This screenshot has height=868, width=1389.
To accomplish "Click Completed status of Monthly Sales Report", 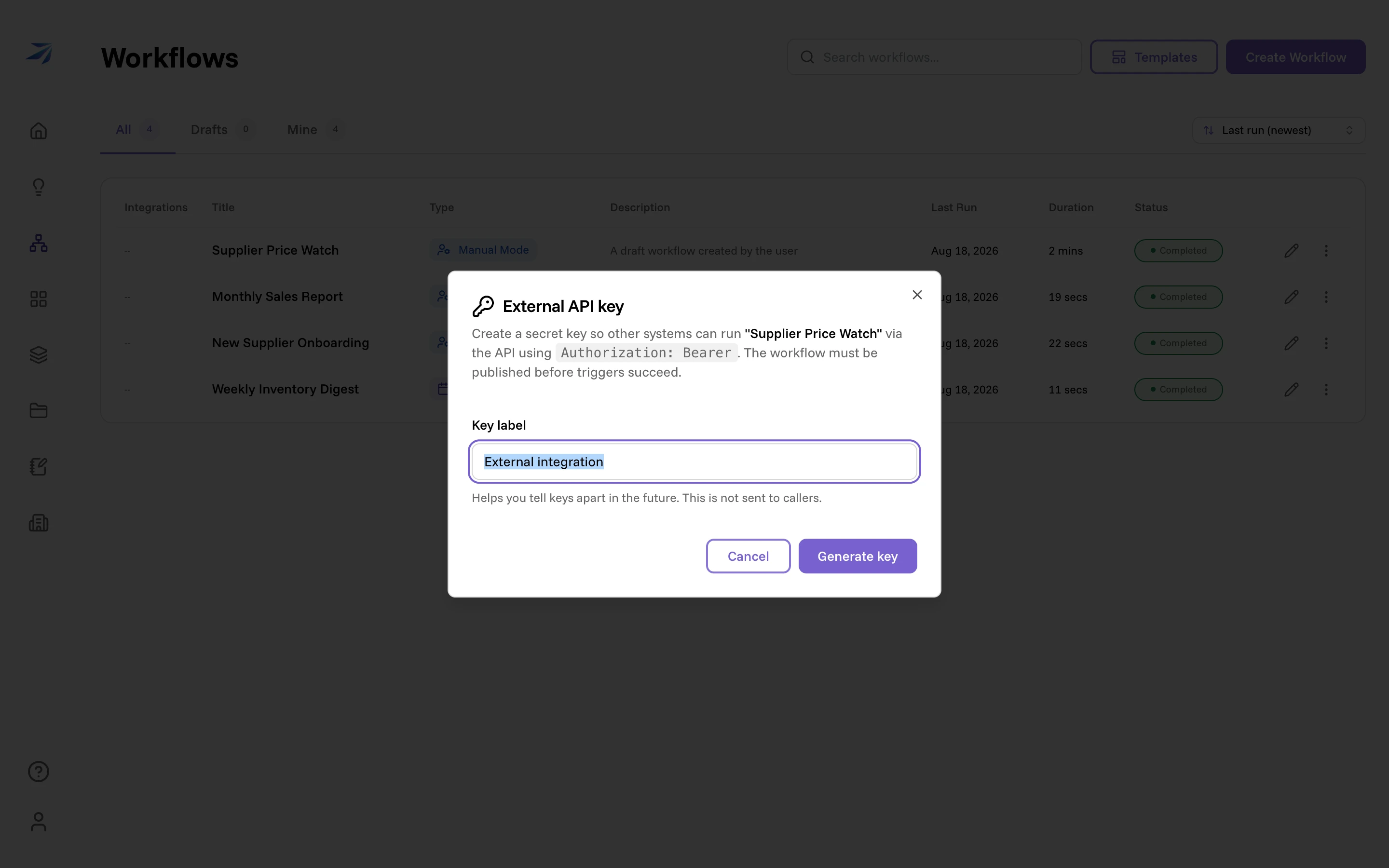I will click(1178, 297).
